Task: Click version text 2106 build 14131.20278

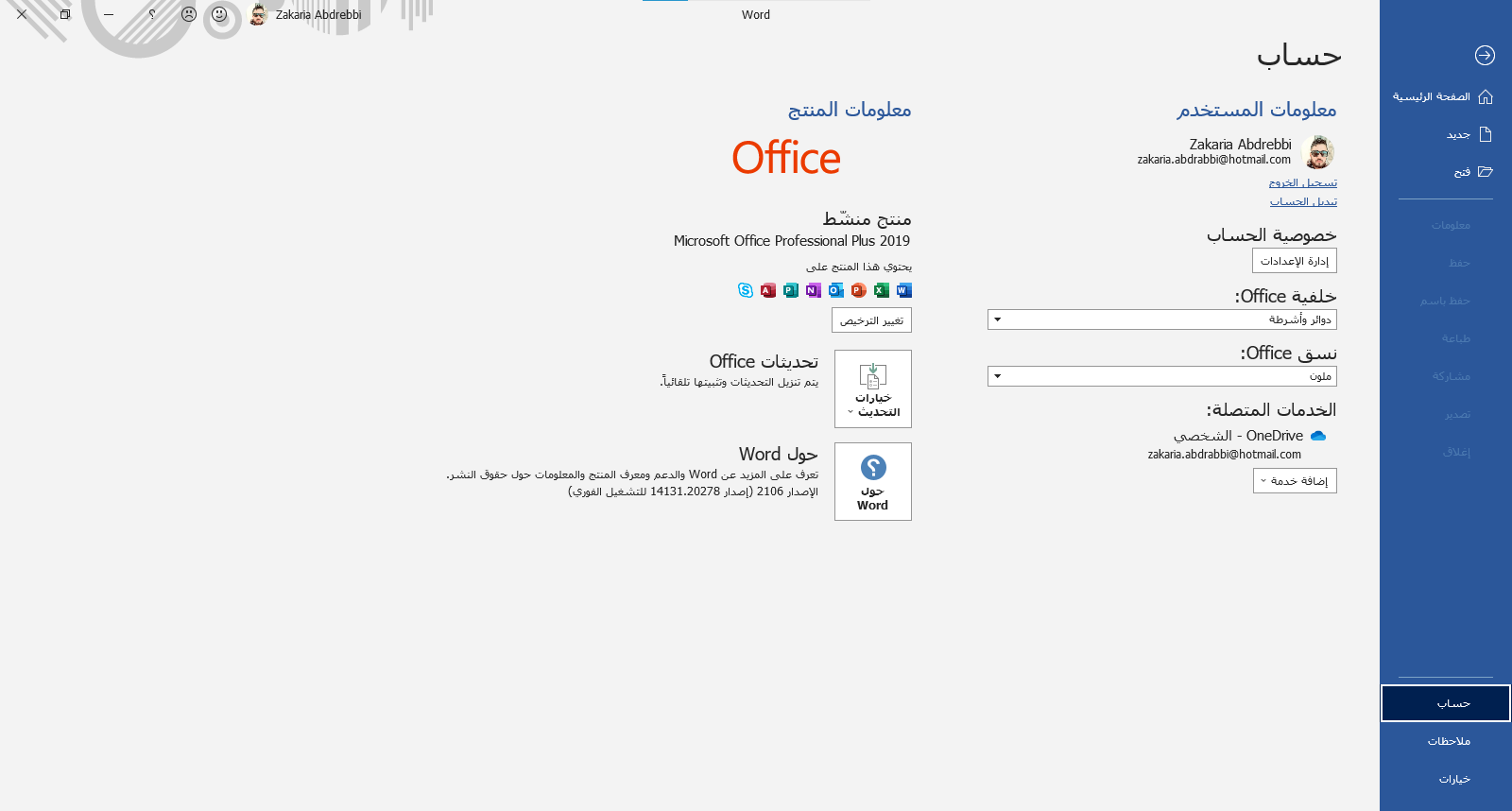Action: coord(693,492)
